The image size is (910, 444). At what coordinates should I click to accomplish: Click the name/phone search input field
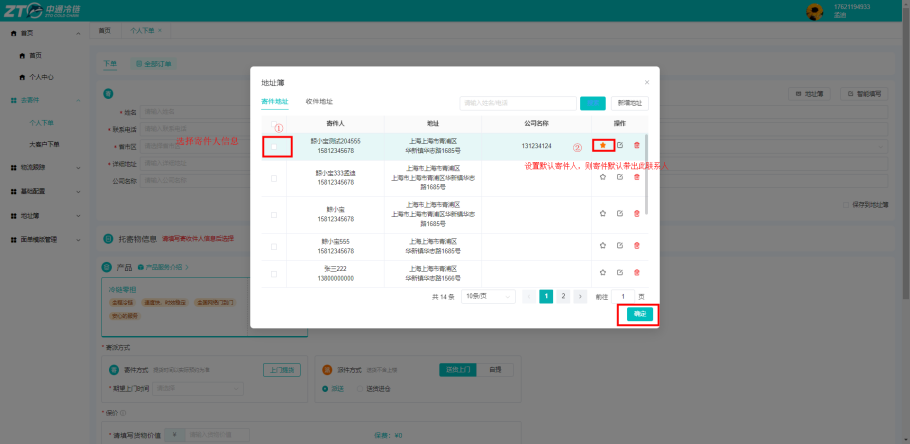[x=518, y=103]
